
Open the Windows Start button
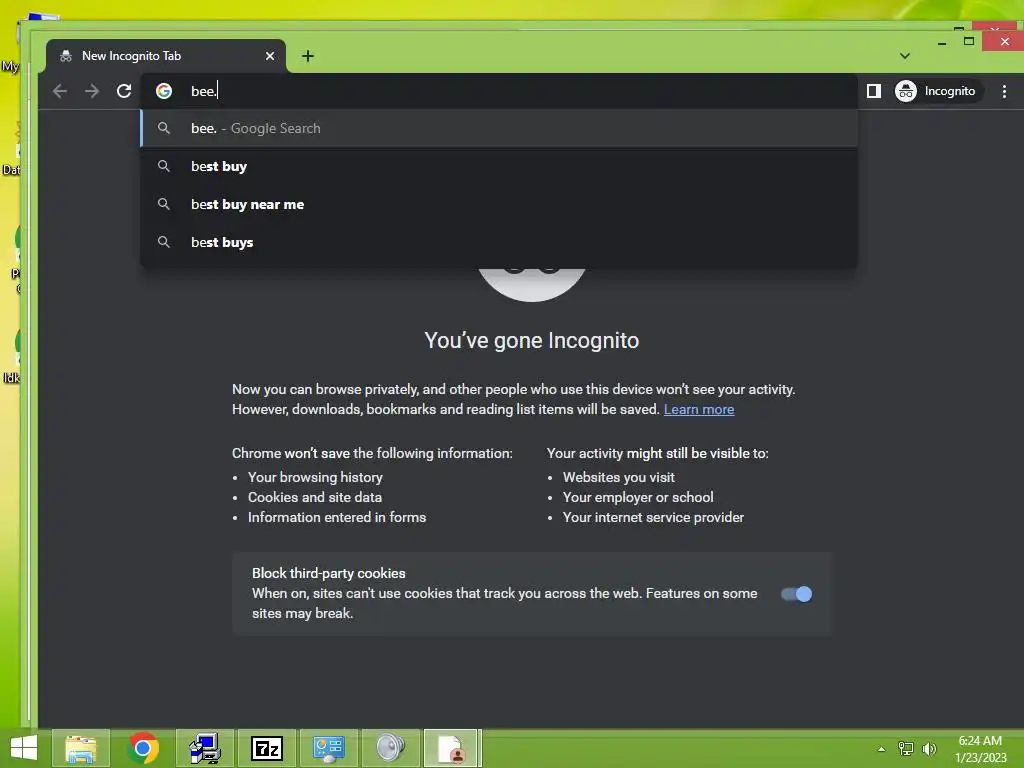coord(24,748)
